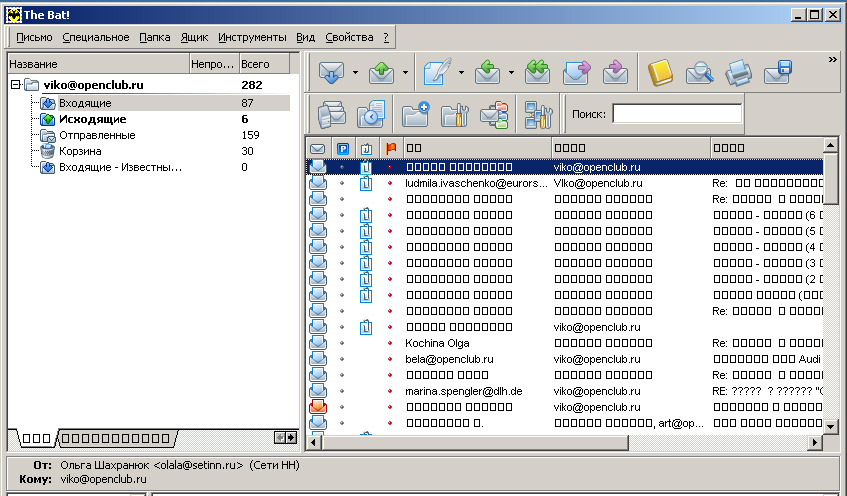Select the Корзина folder

80,151
